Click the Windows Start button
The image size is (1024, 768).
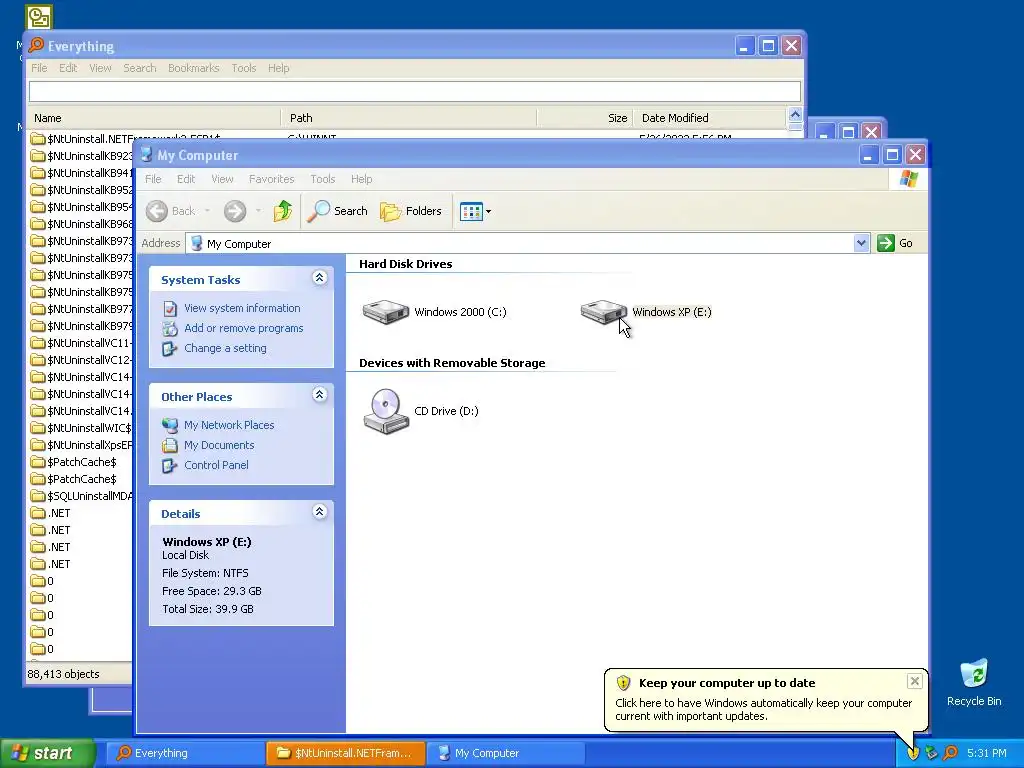47,753
